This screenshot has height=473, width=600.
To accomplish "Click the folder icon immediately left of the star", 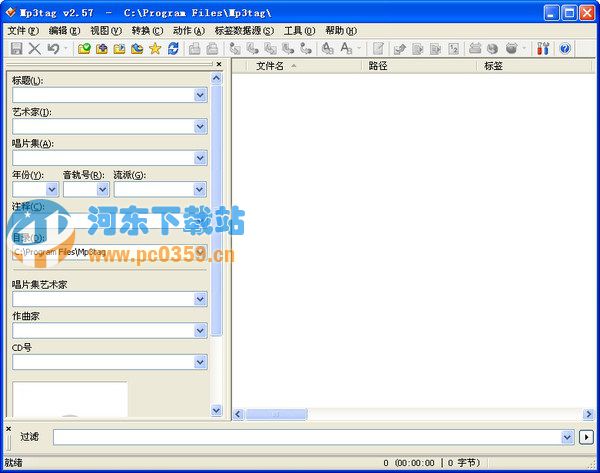I will tap(137, 49).
